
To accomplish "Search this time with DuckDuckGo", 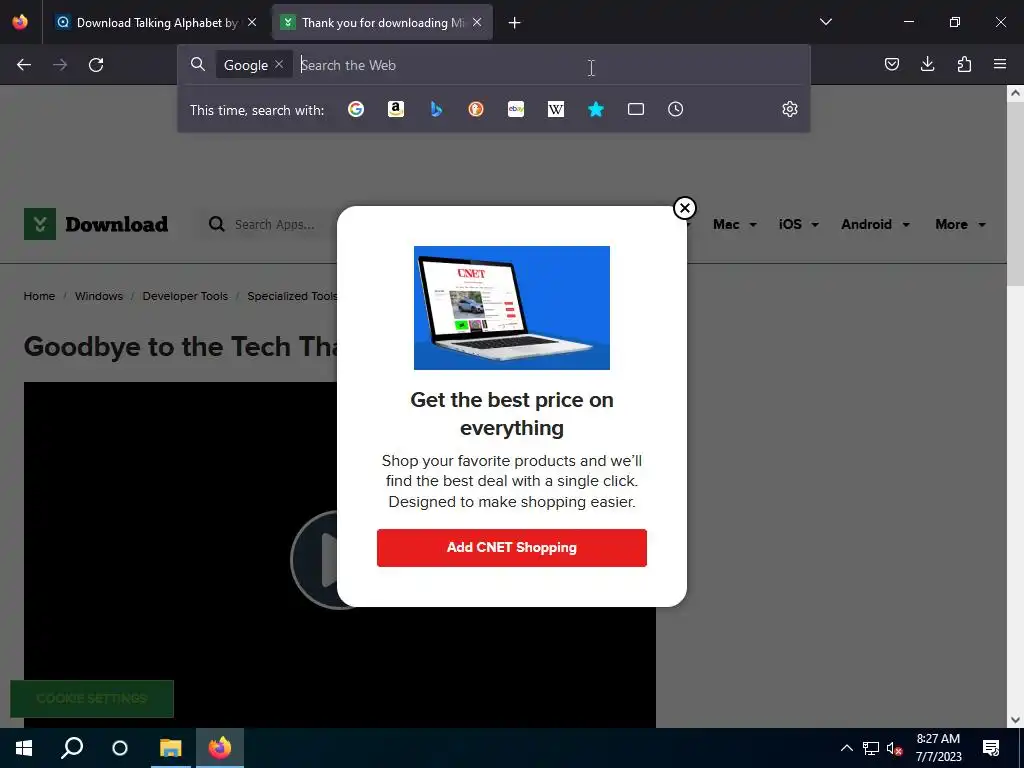I will tap(476, 109).
